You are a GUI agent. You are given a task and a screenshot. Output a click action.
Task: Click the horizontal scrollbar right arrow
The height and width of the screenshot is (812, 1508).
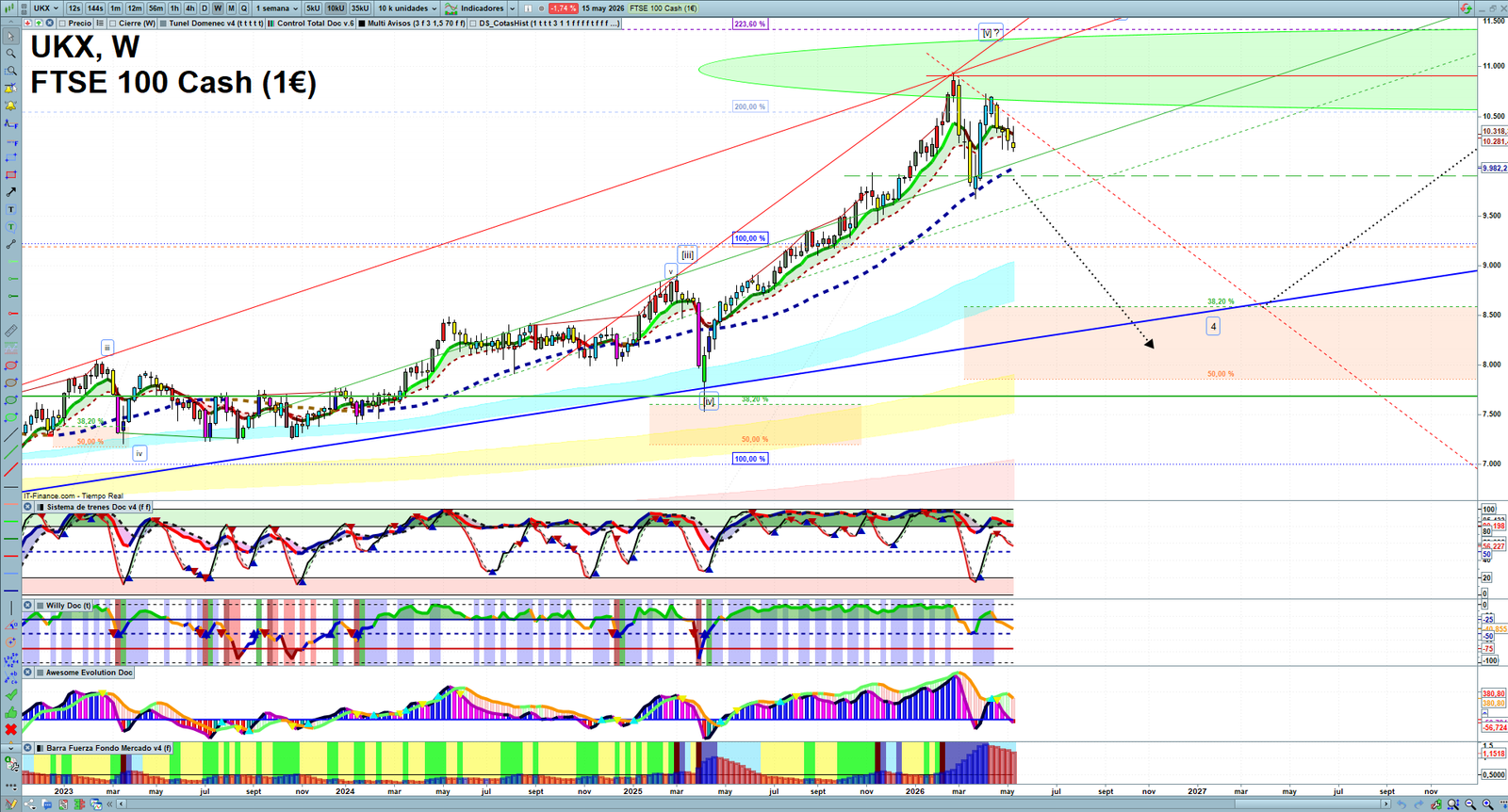1385,804
